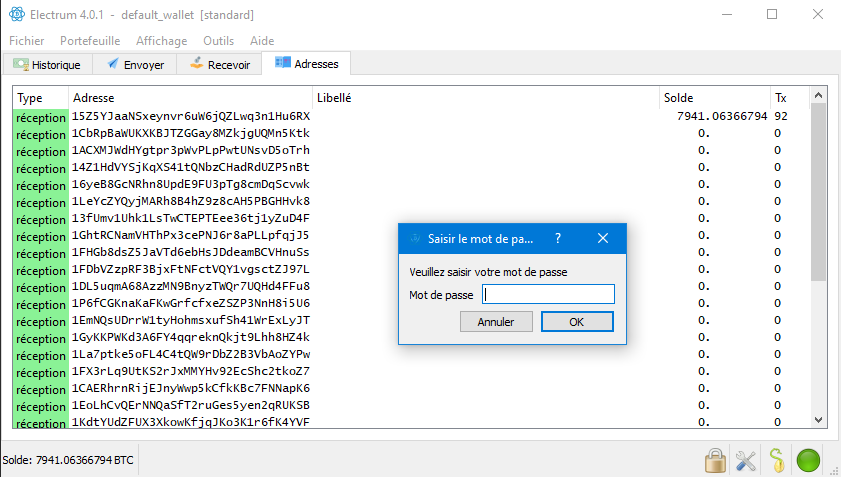841x477 pixels.
Task: Open the Affichage menu
Action: coord(161,41)
